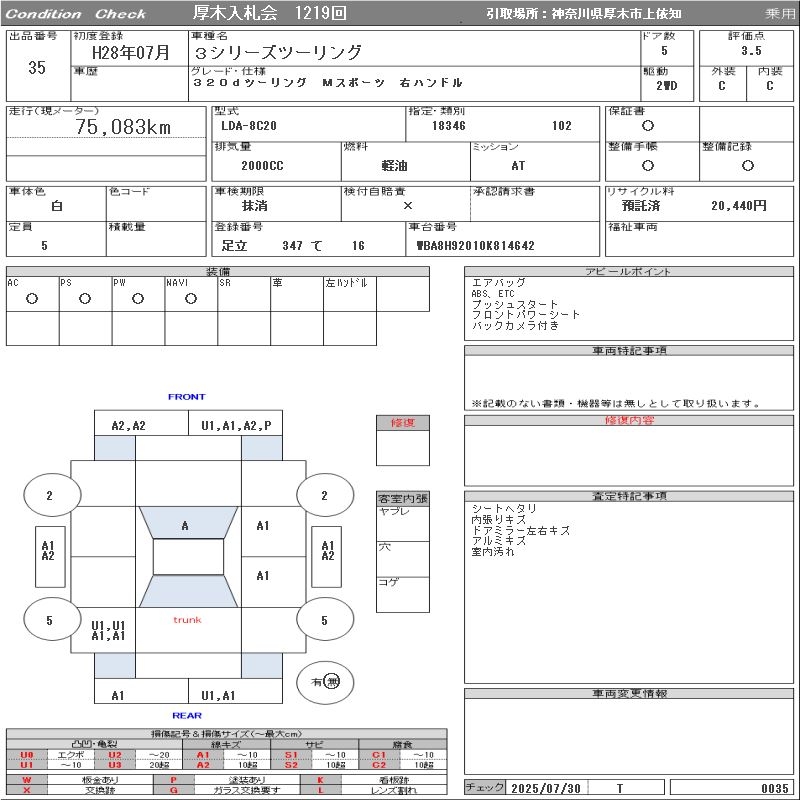Select the model name 3シリーズツーリング
Image resolution: width=800 pixels, height=800 pixels.
278,52
